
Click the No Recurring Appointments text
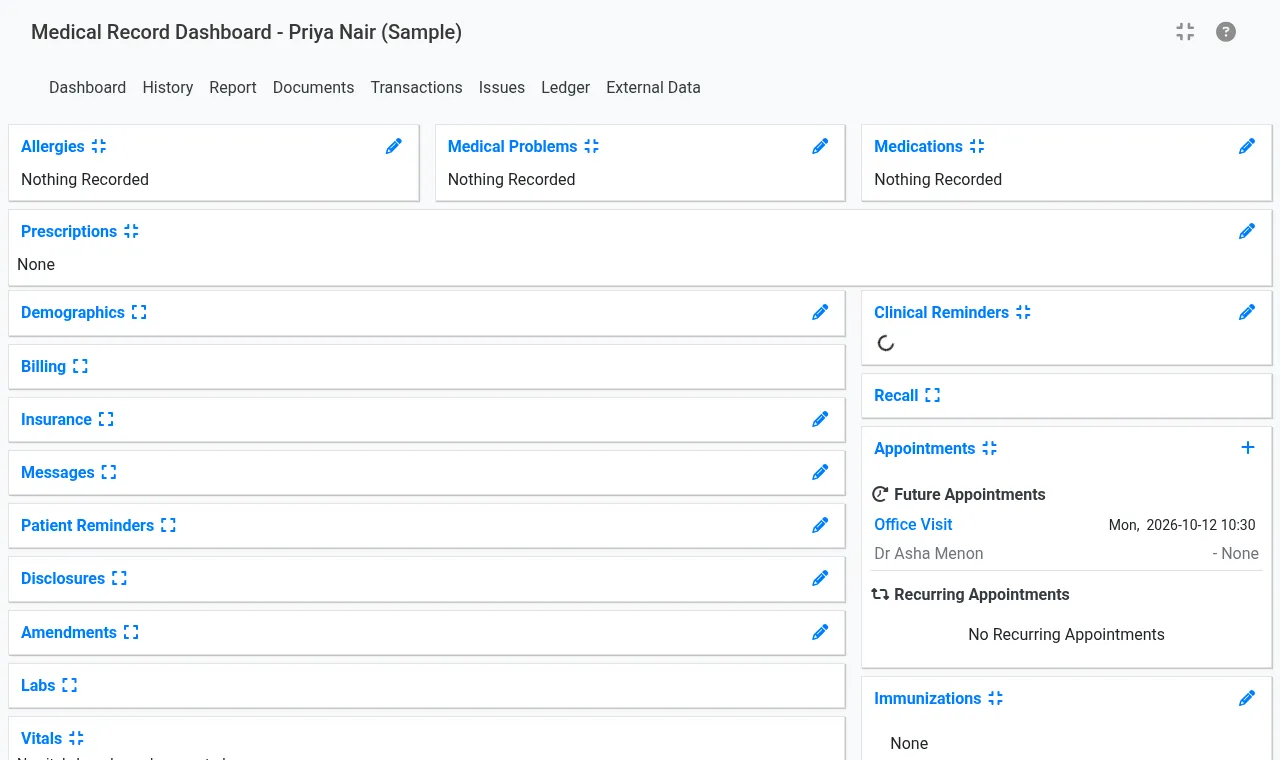point(1066,634)
